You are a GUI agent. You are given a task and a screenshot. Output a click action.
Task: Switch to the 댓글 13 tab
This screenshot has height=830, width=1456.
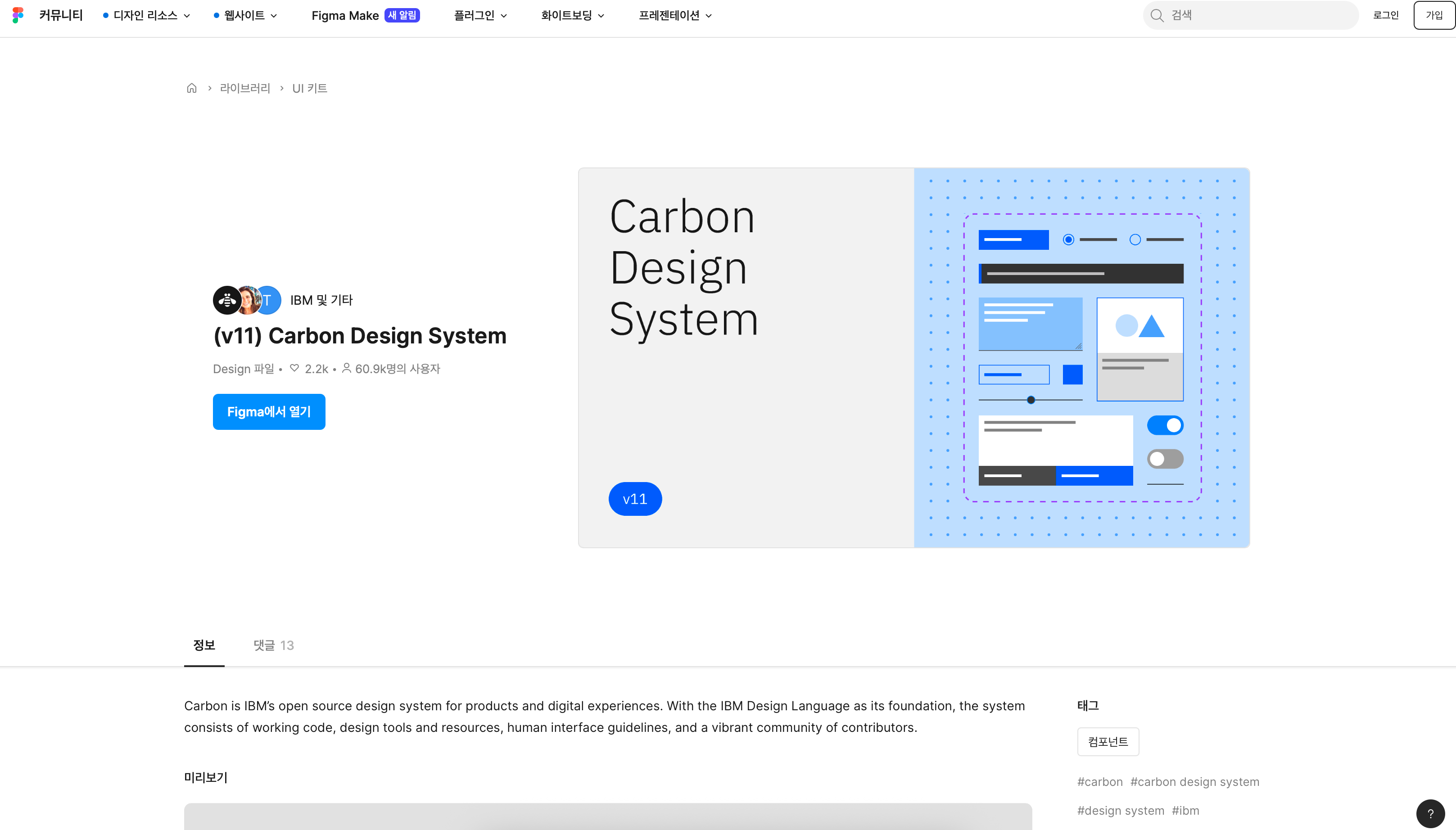pyautogui.click(x=274, y=645)
